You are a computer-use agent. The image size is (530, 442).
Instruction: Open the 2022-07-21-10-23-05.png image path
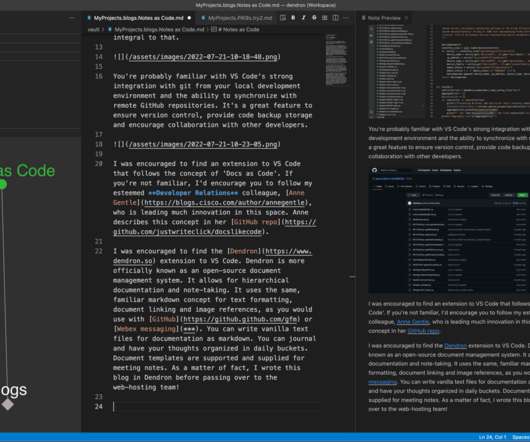click(x=203, y=144)
